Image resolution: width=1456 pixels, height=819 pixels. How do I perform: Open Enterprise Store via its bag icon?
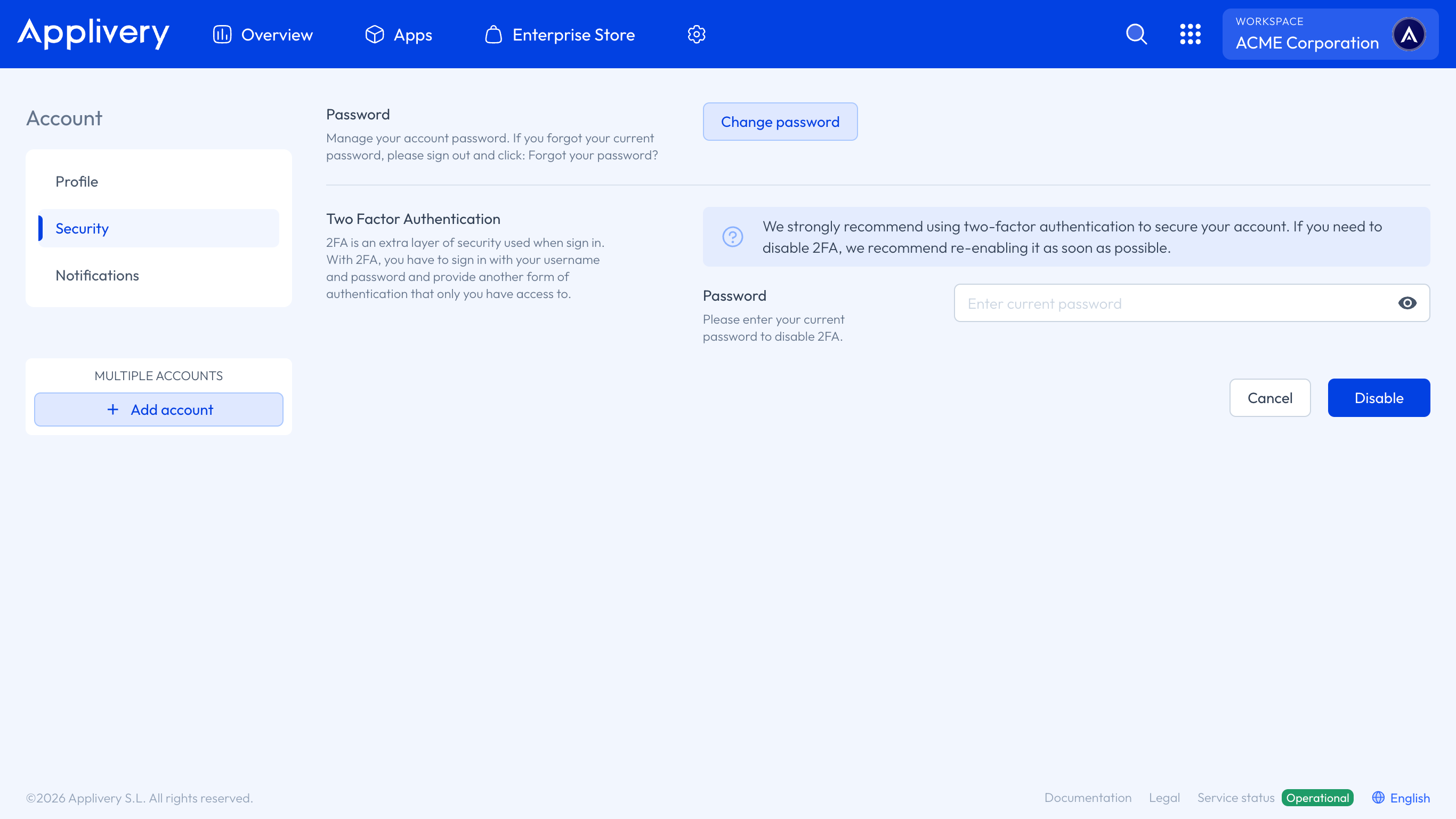493,34
